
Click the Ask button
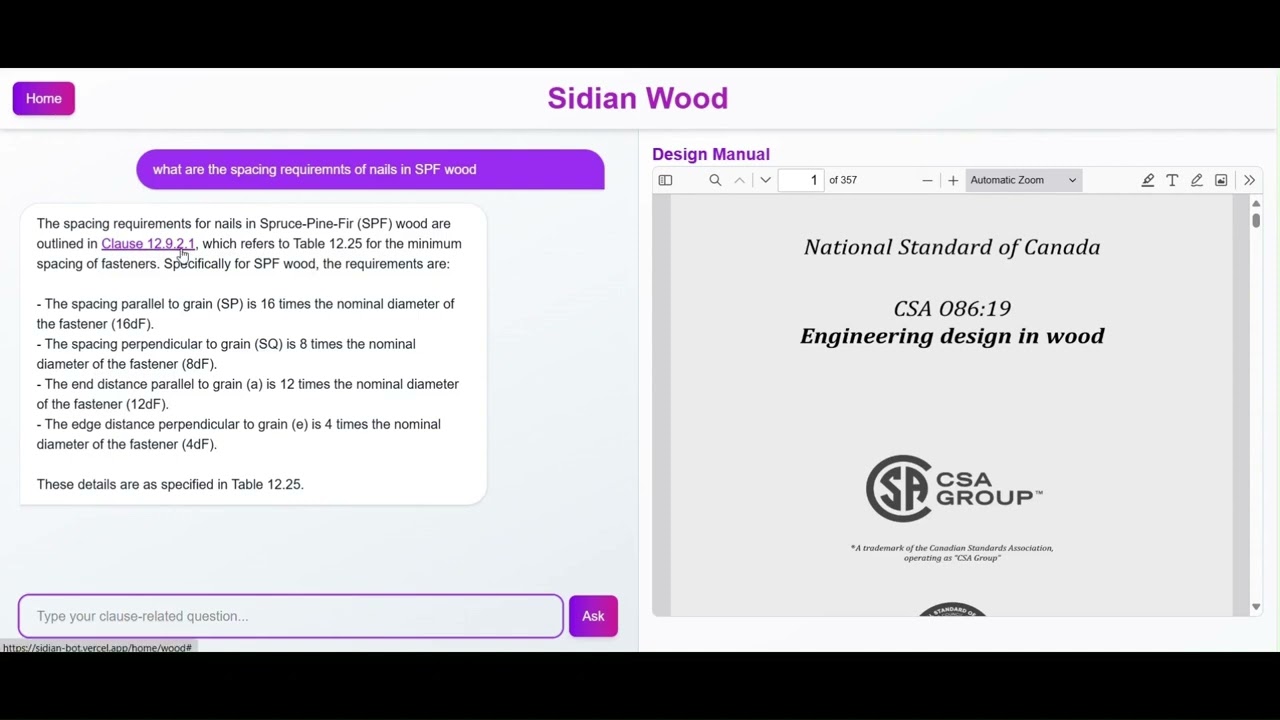tap(593, 616)
